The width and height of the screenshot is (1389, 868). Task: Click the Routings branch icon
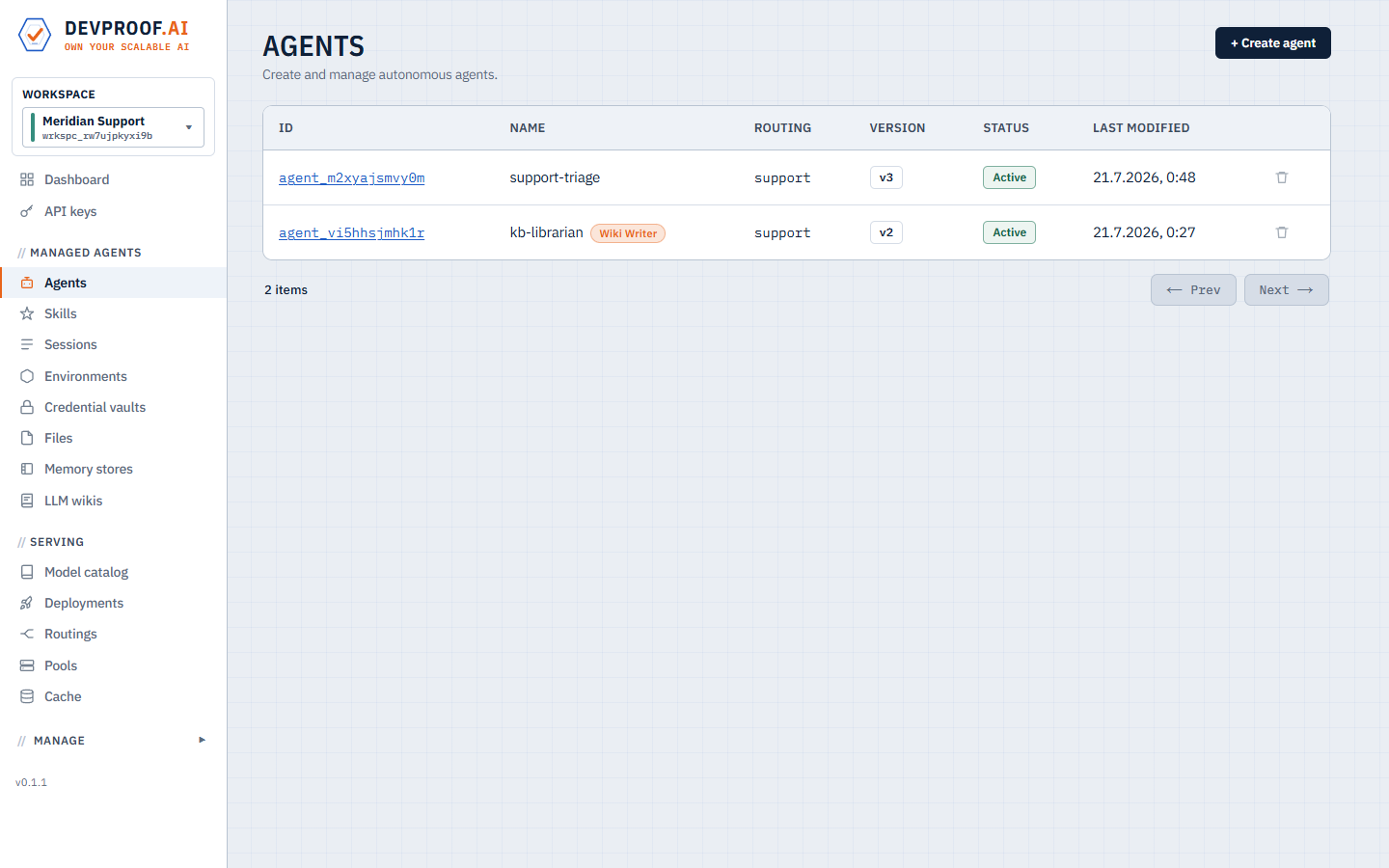[x=27, y=634]
